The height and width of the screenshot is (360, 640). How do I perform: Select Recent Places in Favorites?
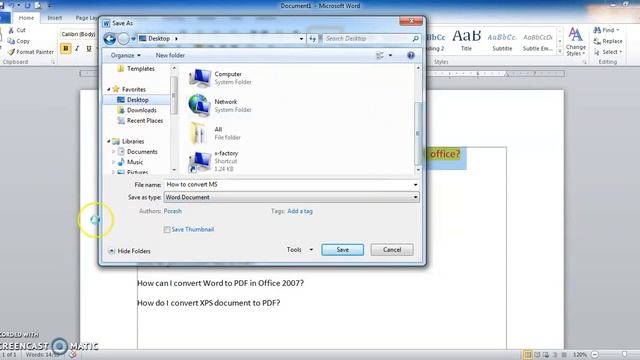point(140,121)
